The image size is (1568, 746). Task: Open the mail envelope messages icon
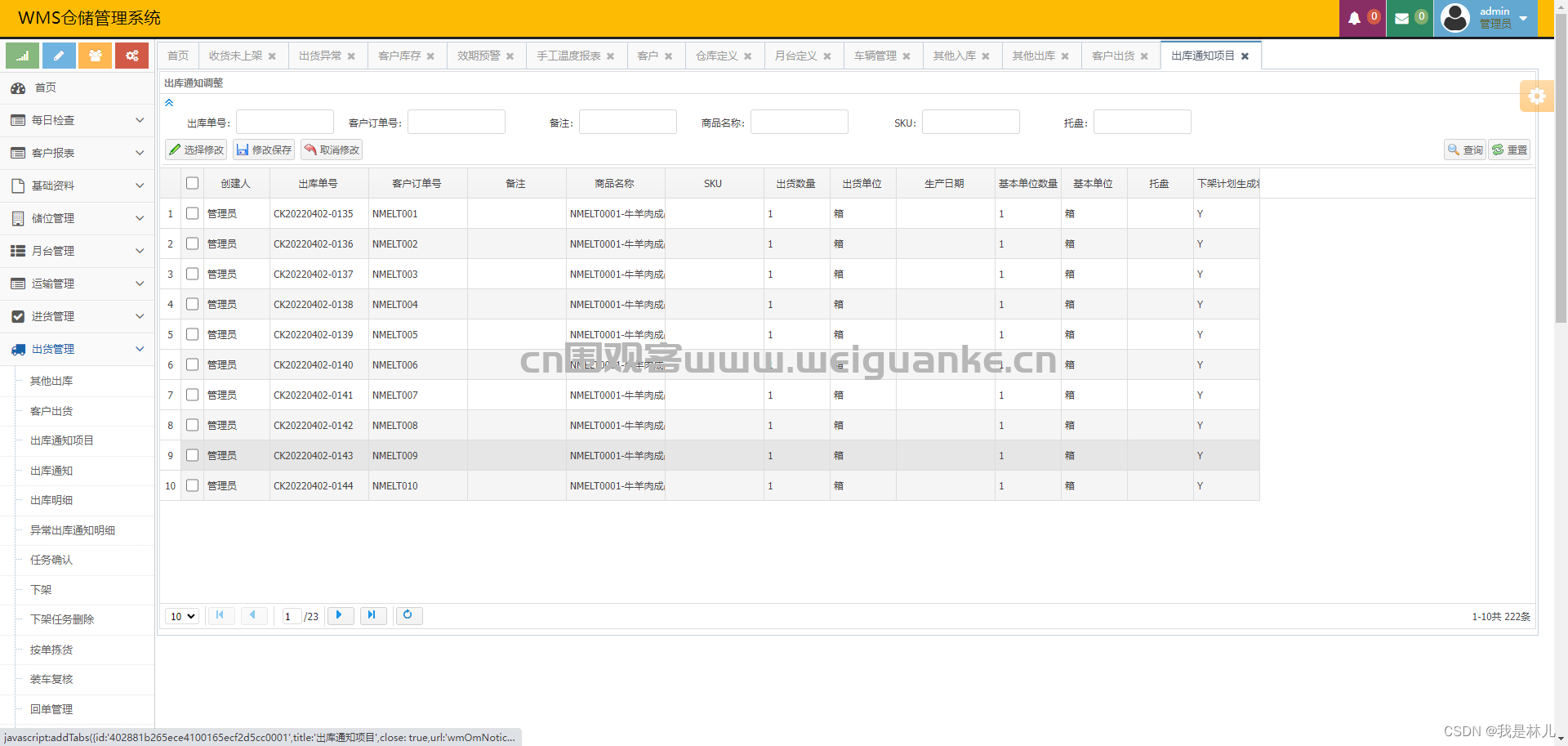(x=1402, y=18)
